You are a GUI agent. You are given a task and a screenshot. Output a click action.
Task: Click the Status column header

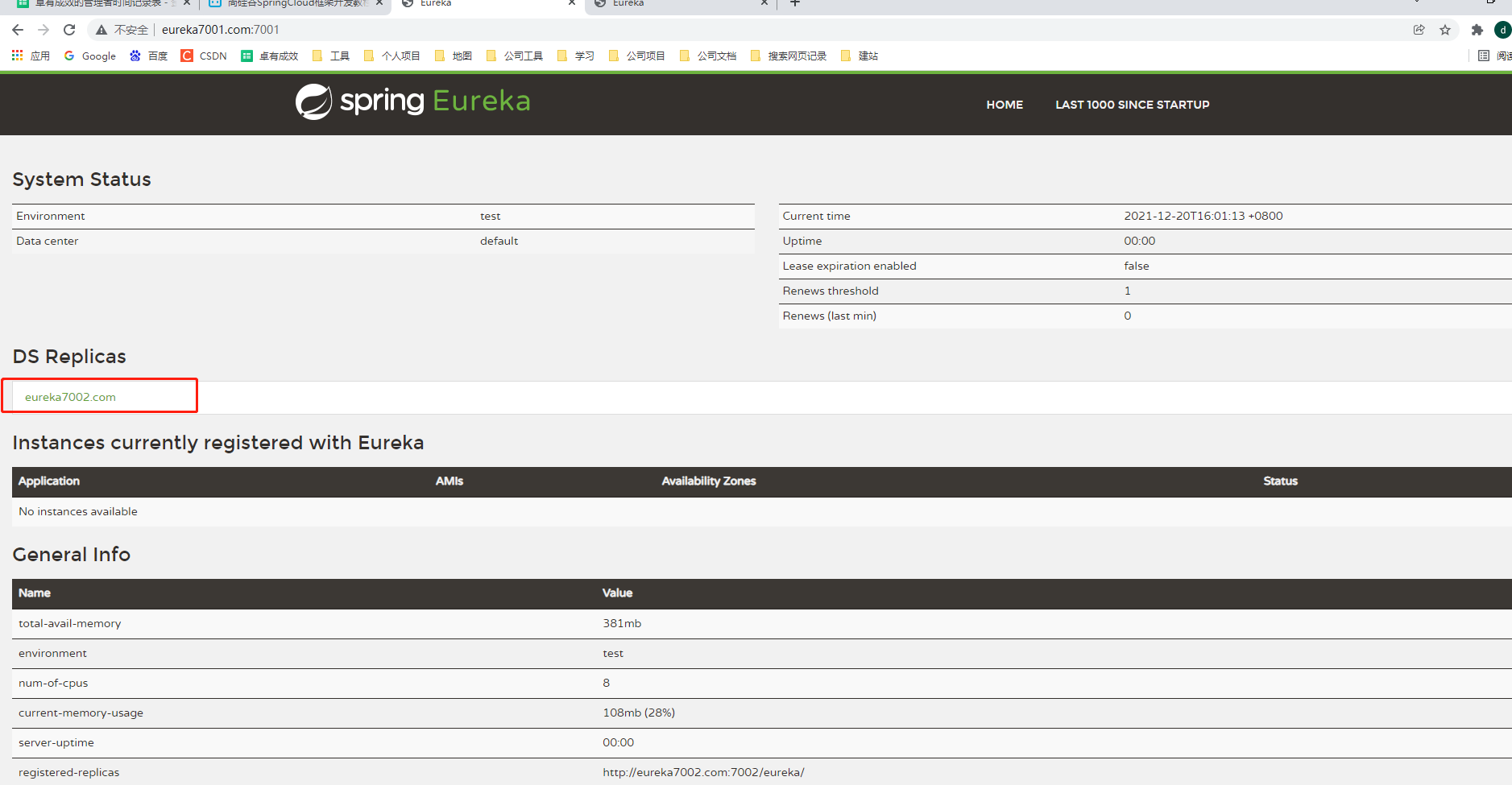click(x=1280, y=481)
